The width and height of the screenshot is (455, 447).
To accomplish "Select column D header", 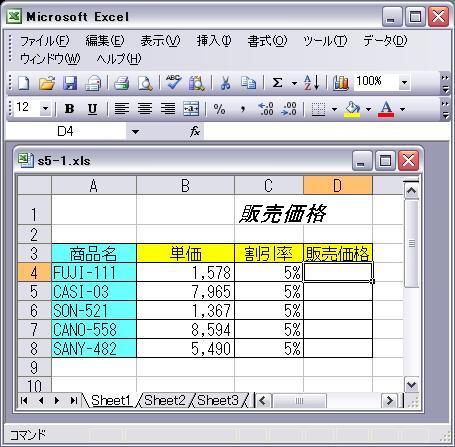I will [x=338, y=185].
